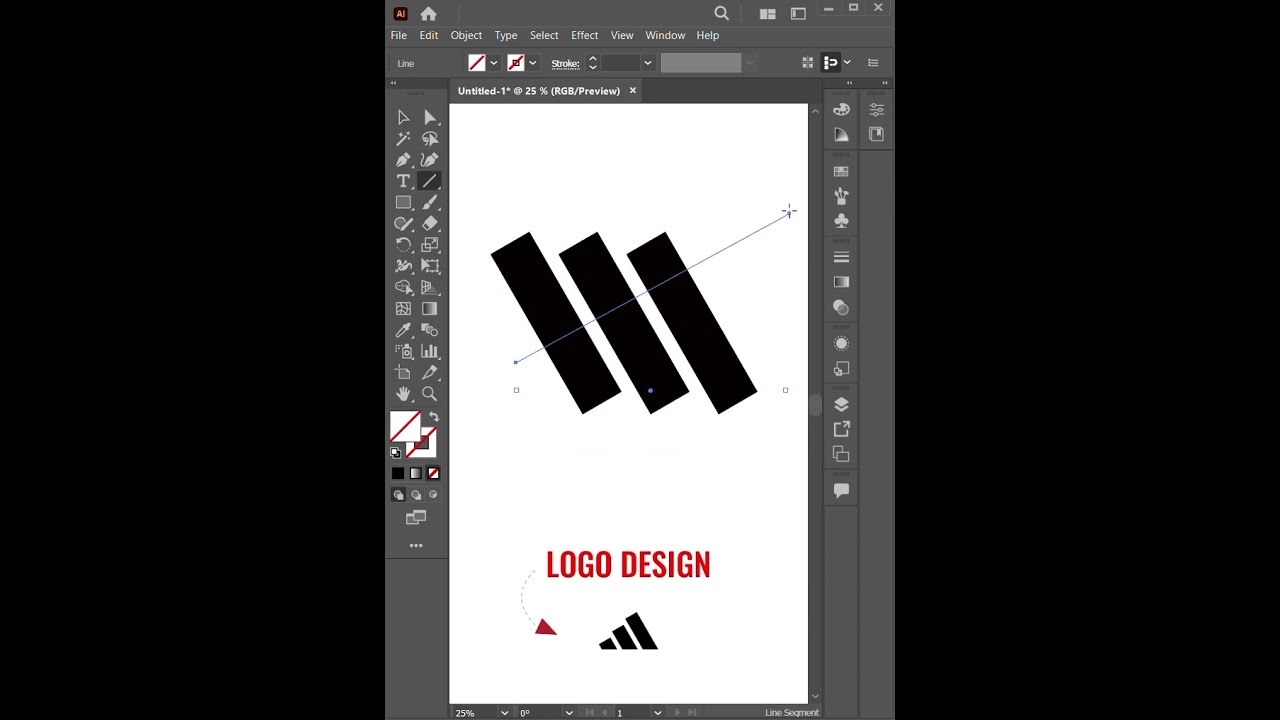Activate the Type tool
The image size is (1280, 720).
pos(403,181)
